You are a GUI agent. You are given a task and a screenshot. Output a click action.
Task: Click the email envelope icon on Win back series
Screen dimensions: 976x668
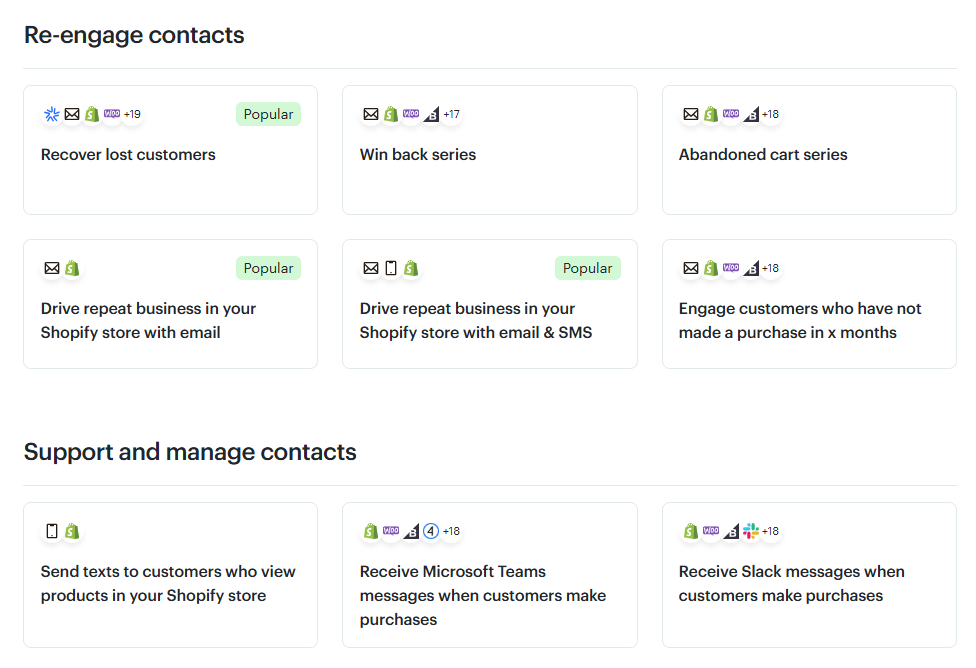point(371,114)
